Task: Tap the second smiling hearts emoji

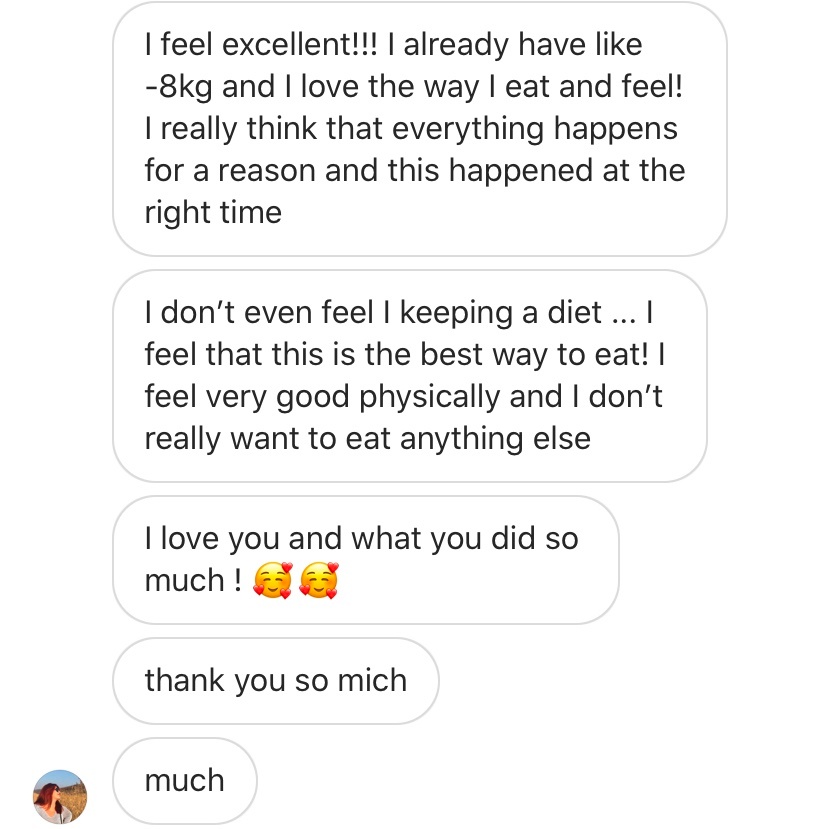Action: coord(319,581)
